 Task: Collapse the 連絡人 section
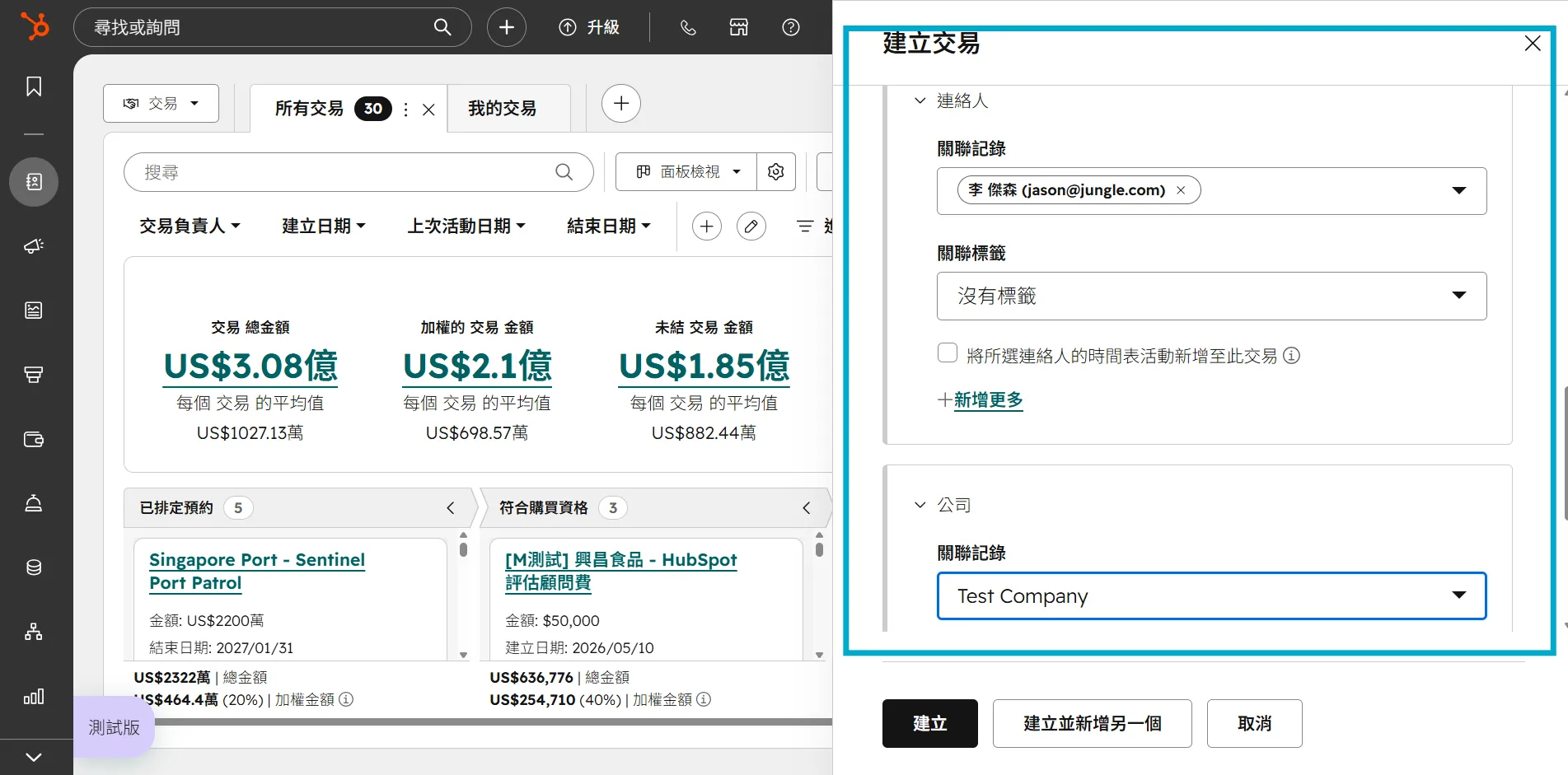click(x=920, y=100)
